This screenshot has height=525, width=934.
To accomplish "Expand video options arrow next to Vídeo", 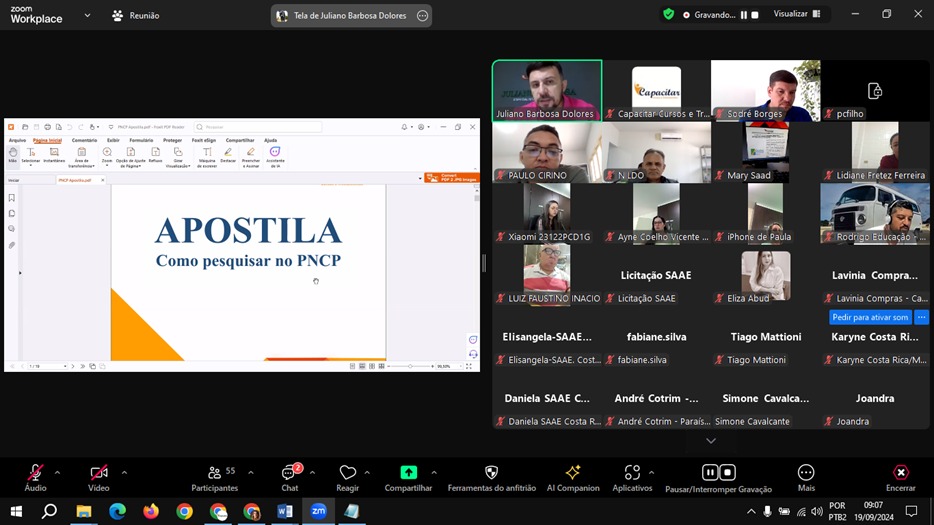I will (124, 472).
